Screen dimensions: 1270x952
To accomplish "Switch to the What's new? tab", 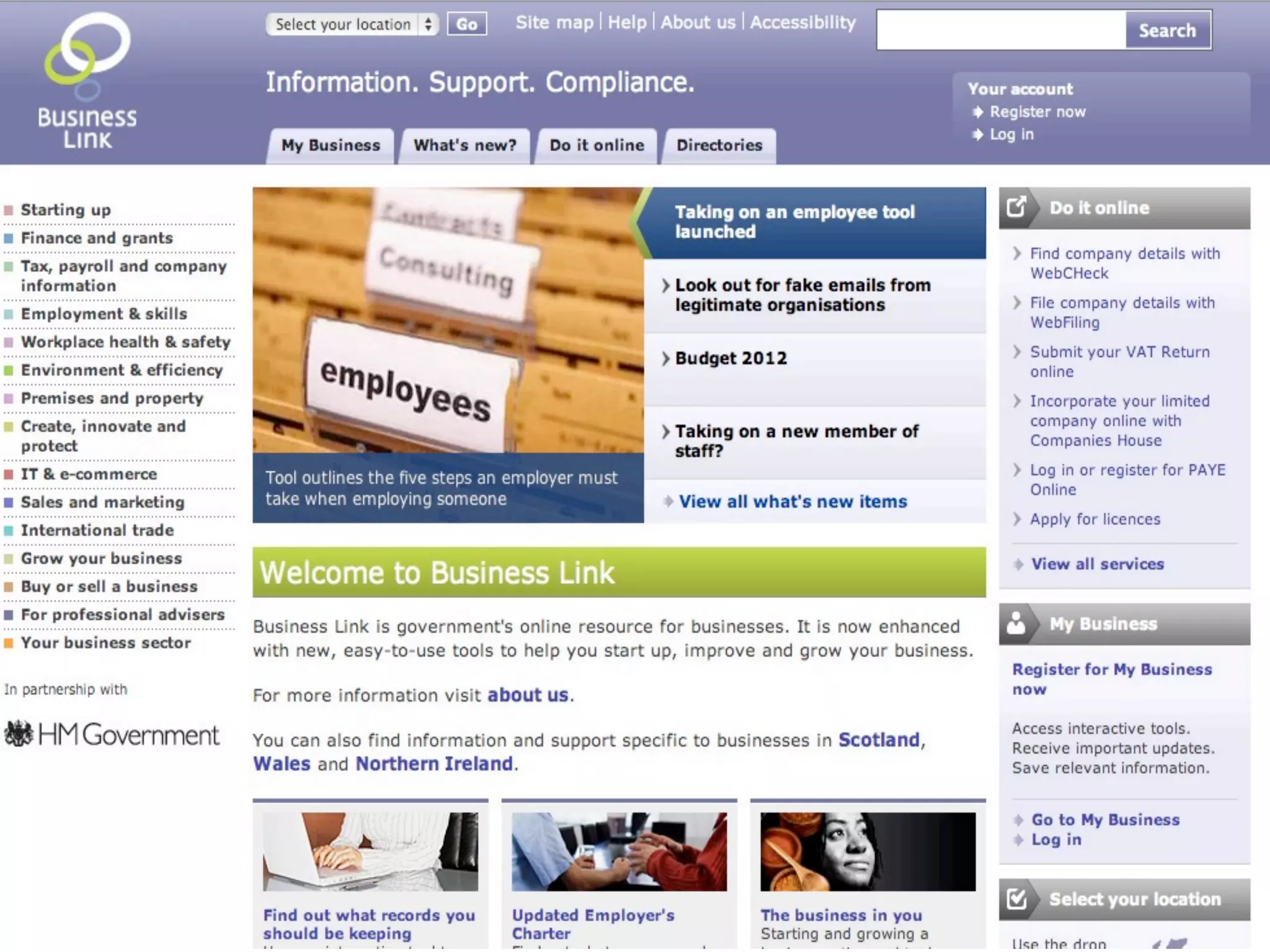I will click(x=464, y=146).
